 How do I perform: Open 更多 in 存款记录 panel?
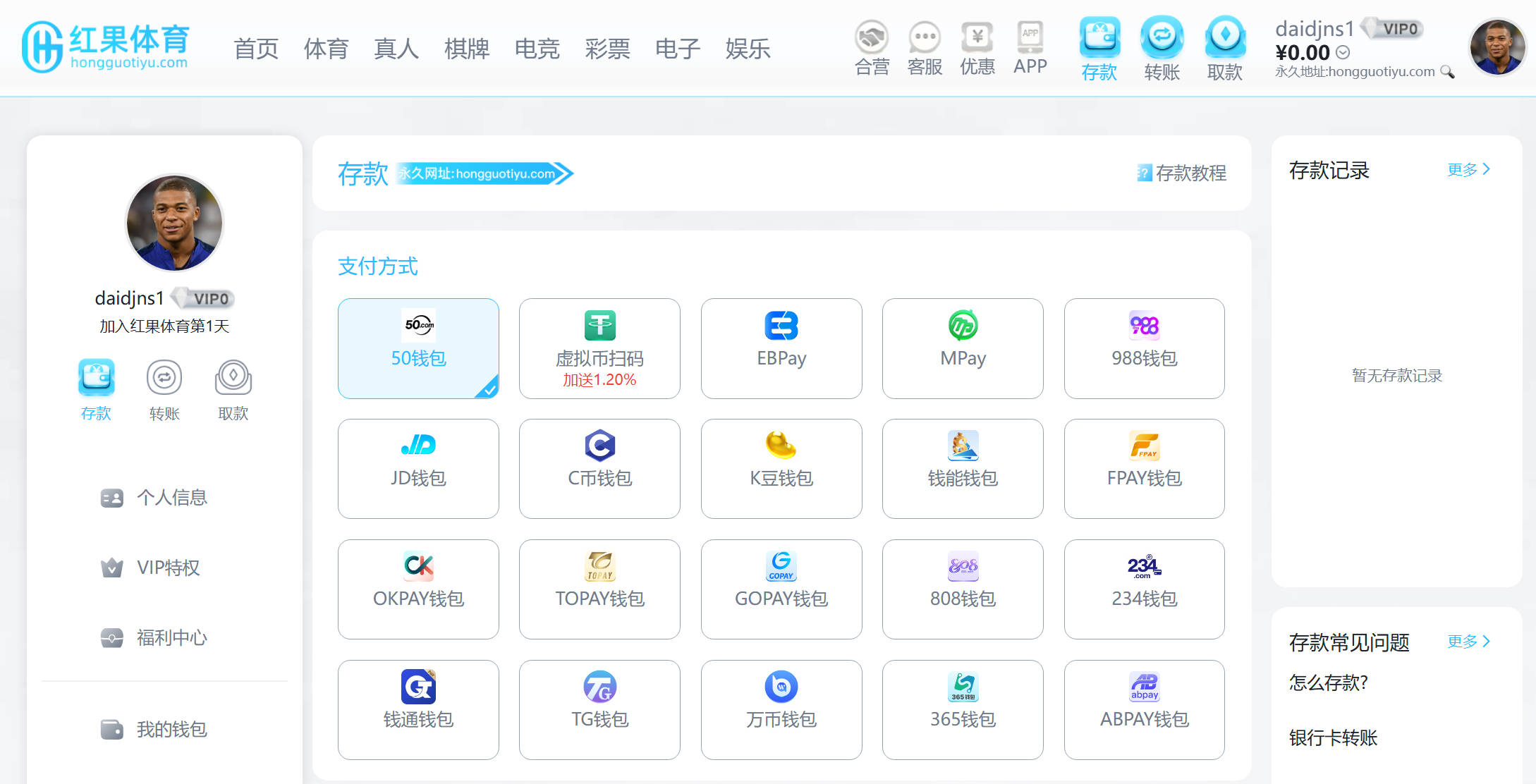1468,169
